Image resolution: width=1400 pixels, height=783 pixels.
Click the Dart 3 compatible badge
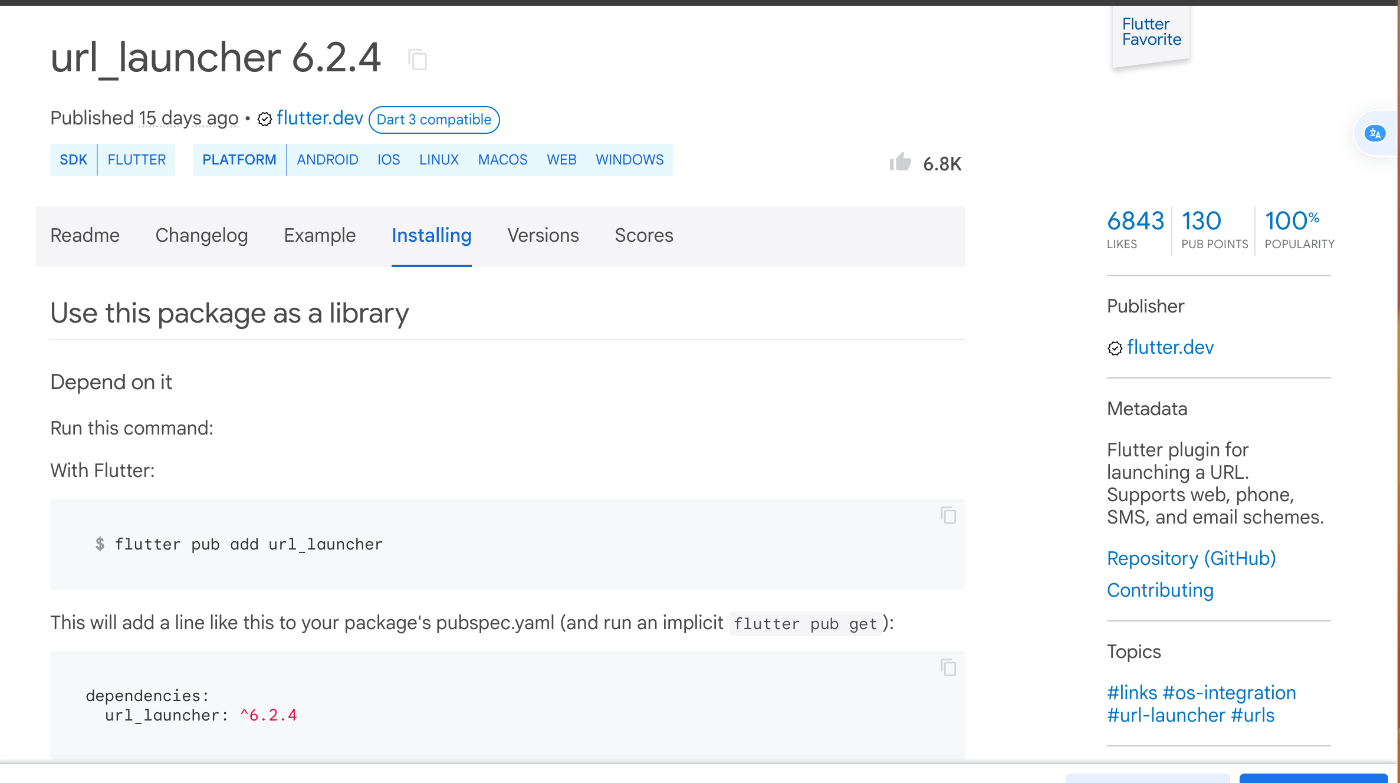pyautogui.click(x=434, y=120)
